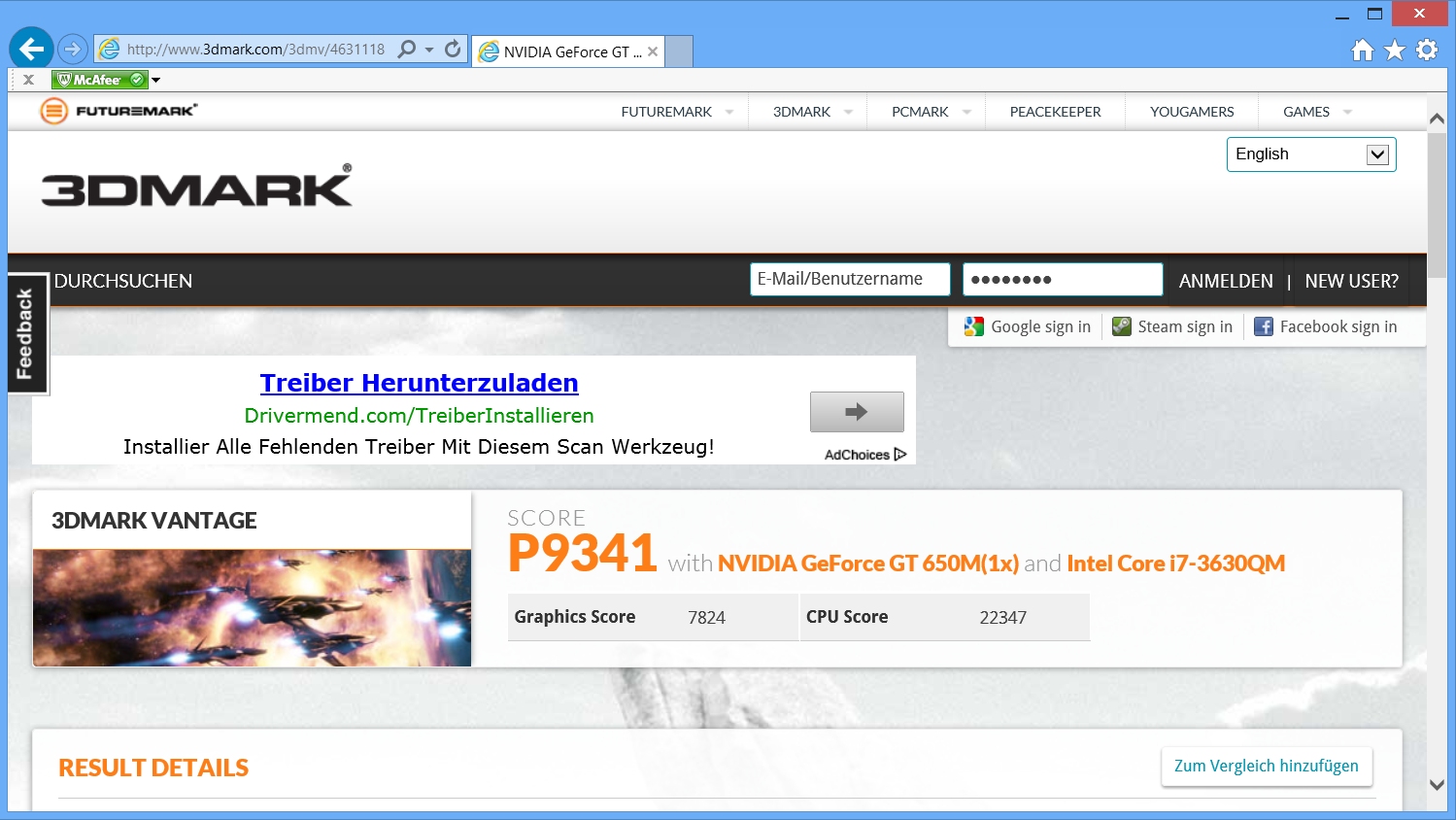Viewport: 1456px width, 820px height.
Task: Go forward with the browser forward arrow
Action: pyautogui.click(x=73, y=49)
